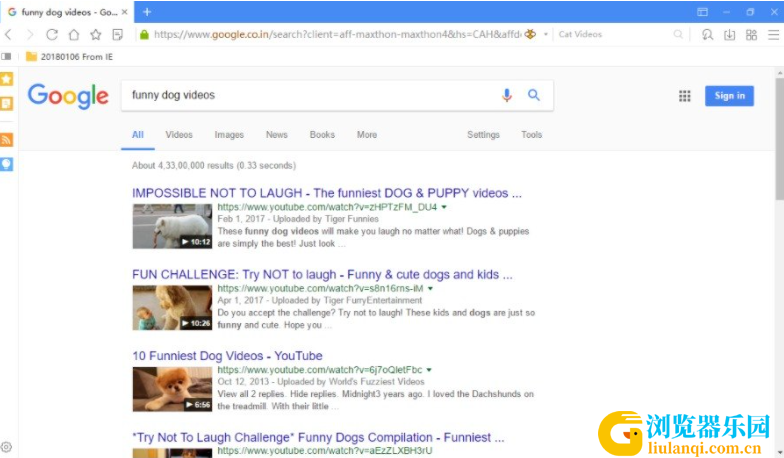Open IMPOSSIBLE NOT TO LAUGH result link
This screenshot has height=458, width=784.
[x=327, y=193]
